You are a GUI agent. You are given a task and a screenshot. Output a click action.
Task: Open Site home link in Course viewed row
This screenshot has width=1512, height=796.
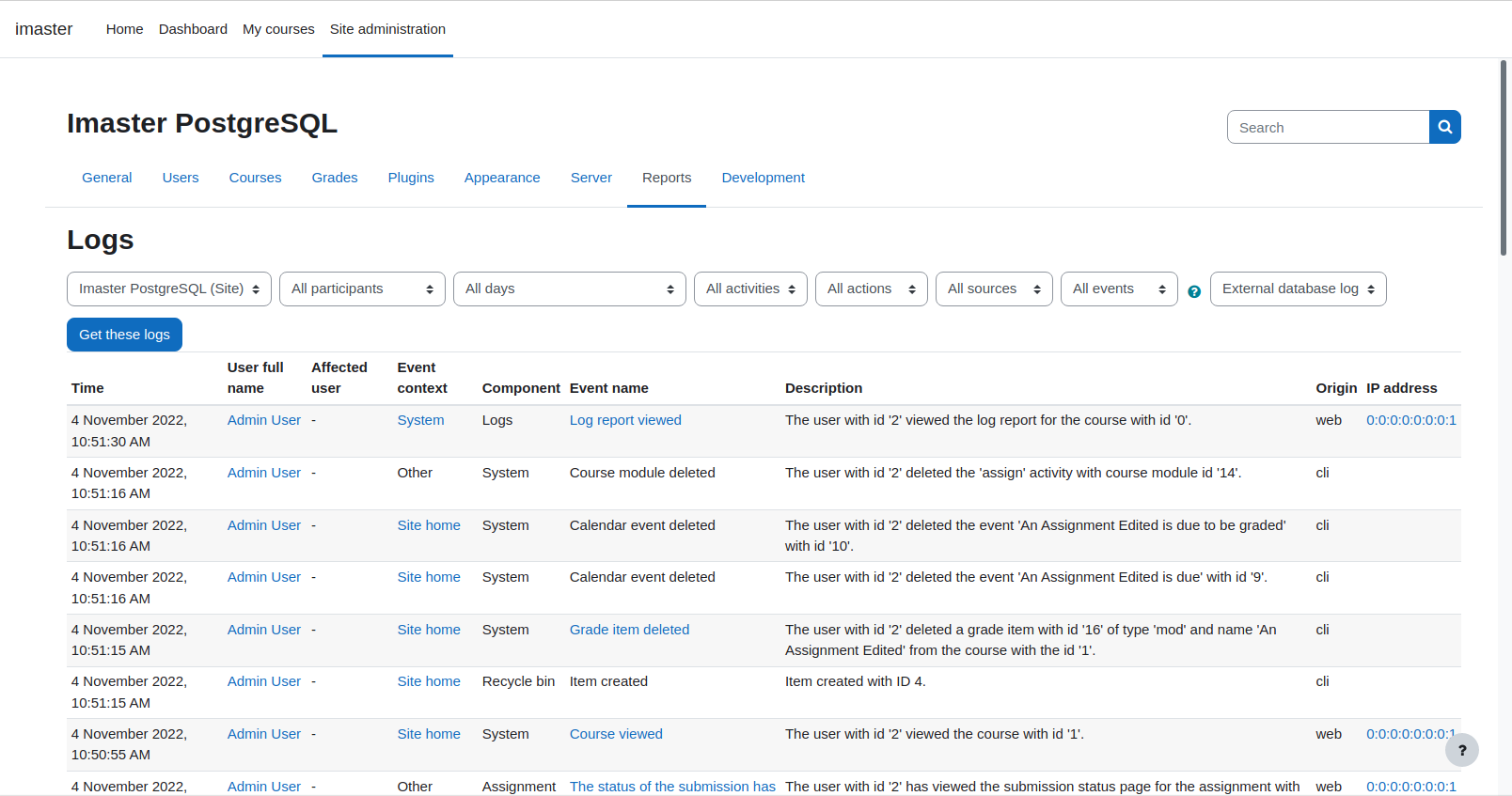(429, 734)
